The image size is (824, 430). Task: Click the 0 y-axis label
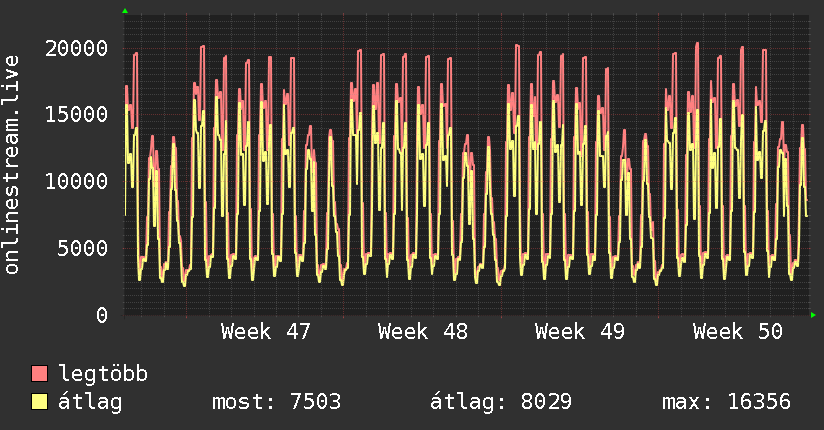[x=102, y=315]
